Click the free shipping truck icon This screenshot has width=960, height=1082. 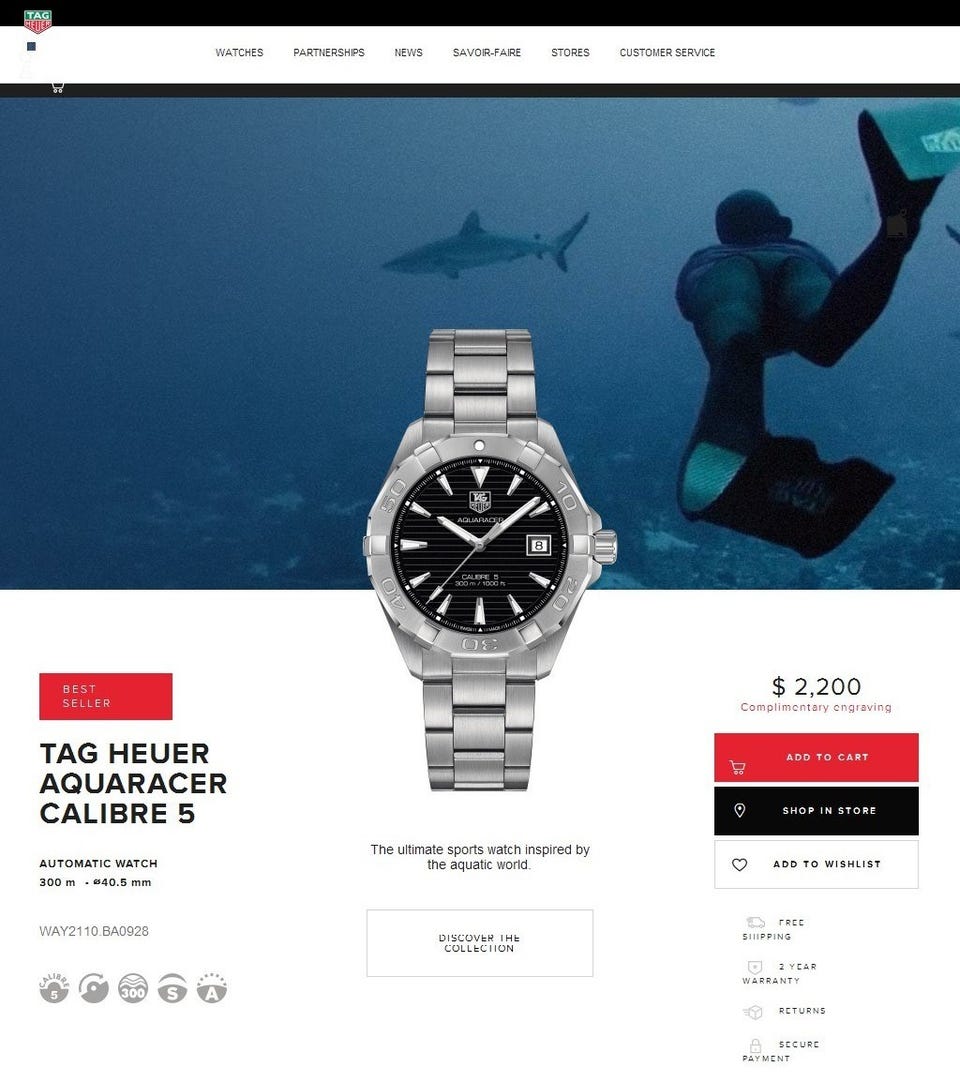[x=756, y=922]
